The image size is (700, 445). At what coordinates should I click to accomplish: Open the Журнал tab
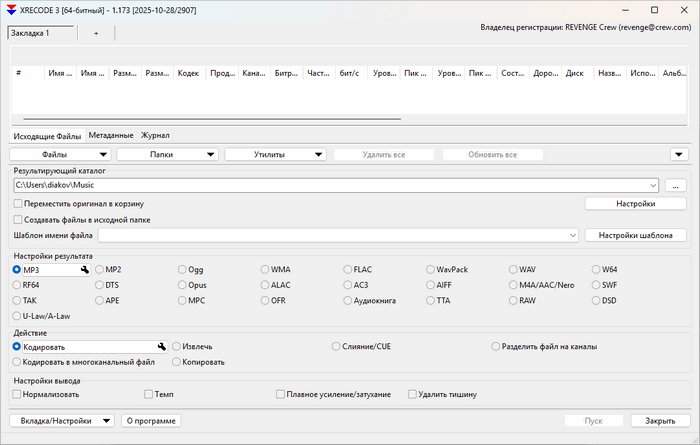click(155, 135)
